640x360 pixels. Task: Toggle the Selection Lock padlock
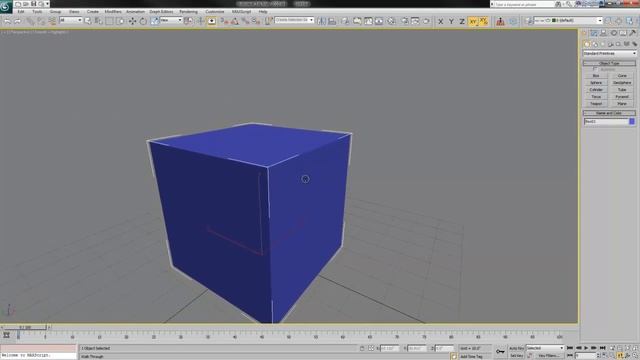point(362,348)
